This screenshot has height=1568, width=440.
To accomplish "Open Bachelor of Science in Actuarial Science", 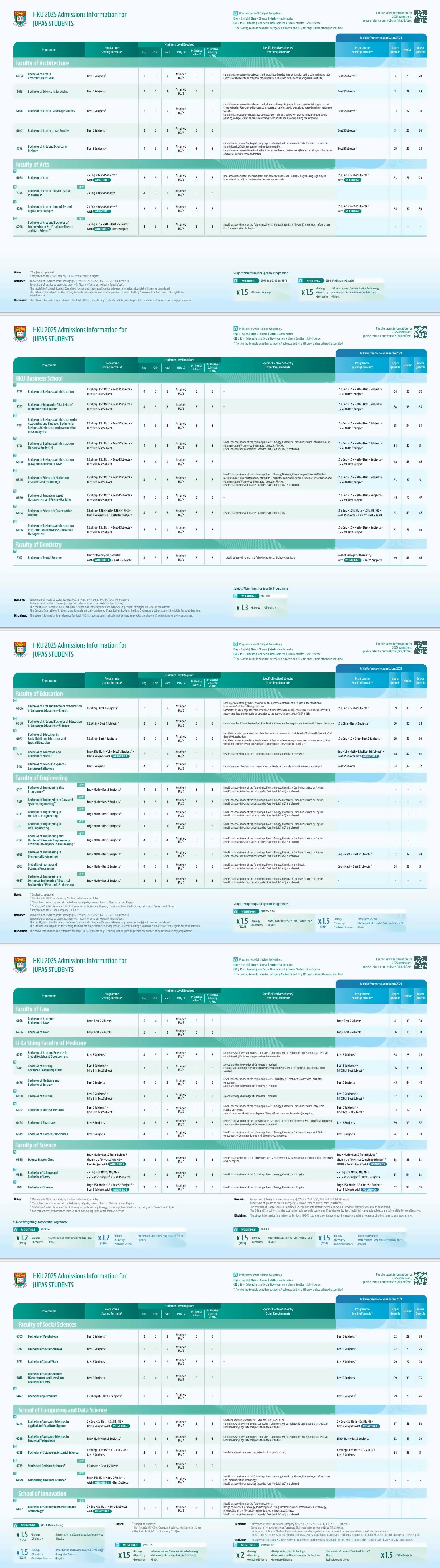I will (53, 1452).
